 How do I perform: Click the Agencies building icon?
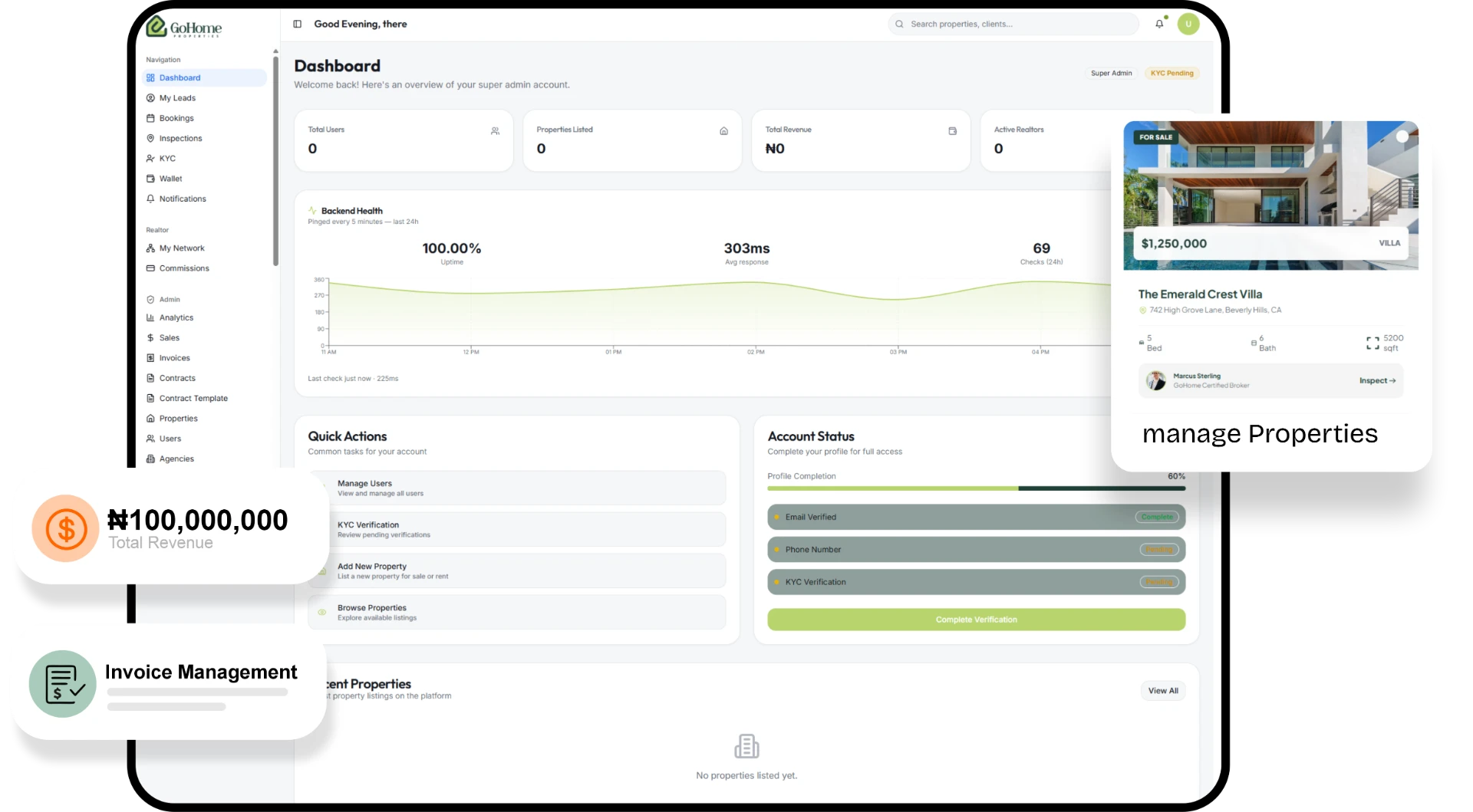pyautogui.click(x=150, y=459)
